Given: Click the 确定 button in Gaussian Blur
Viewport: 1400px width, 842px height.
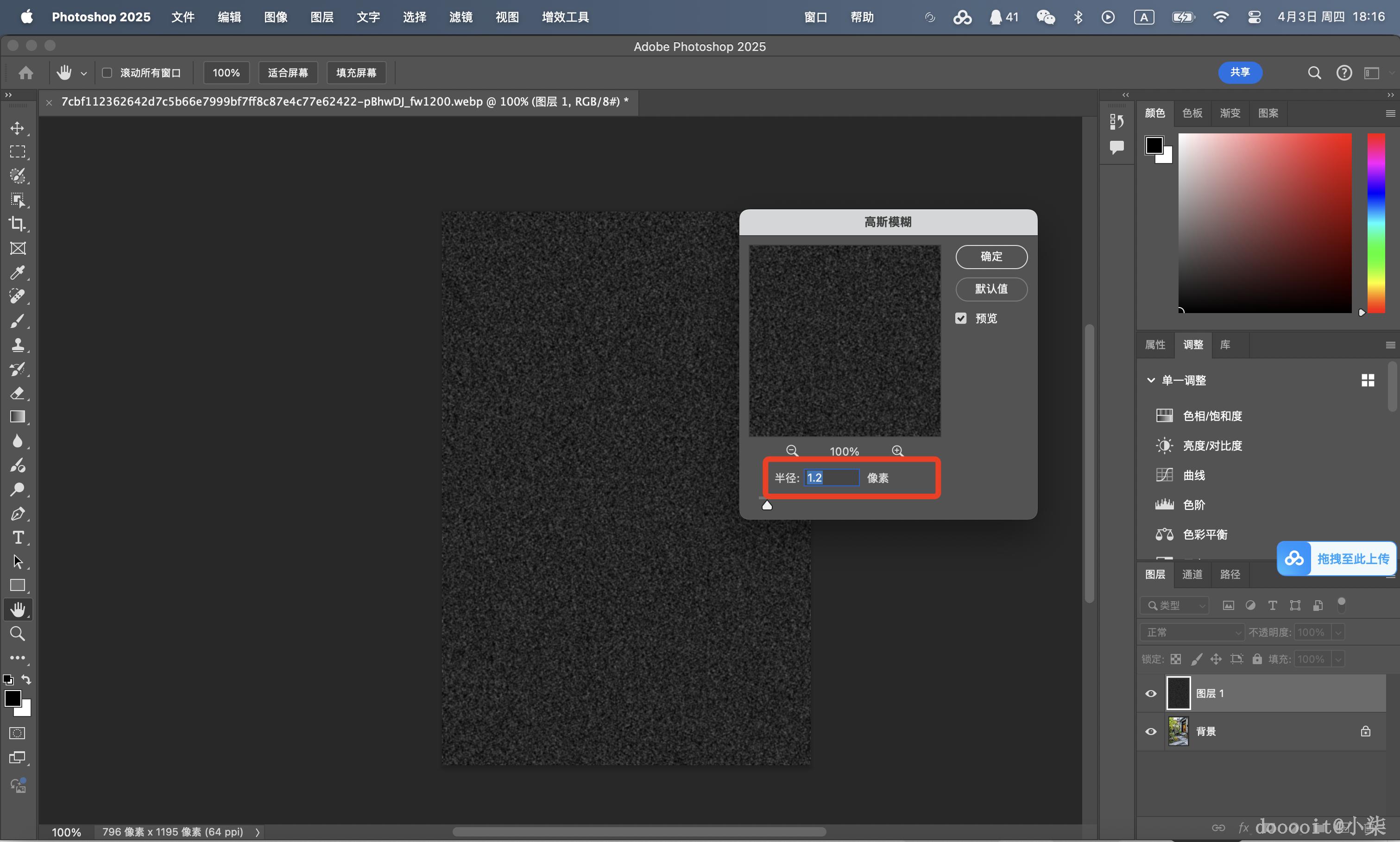Looking at the screenshot, I should point(991,257).
